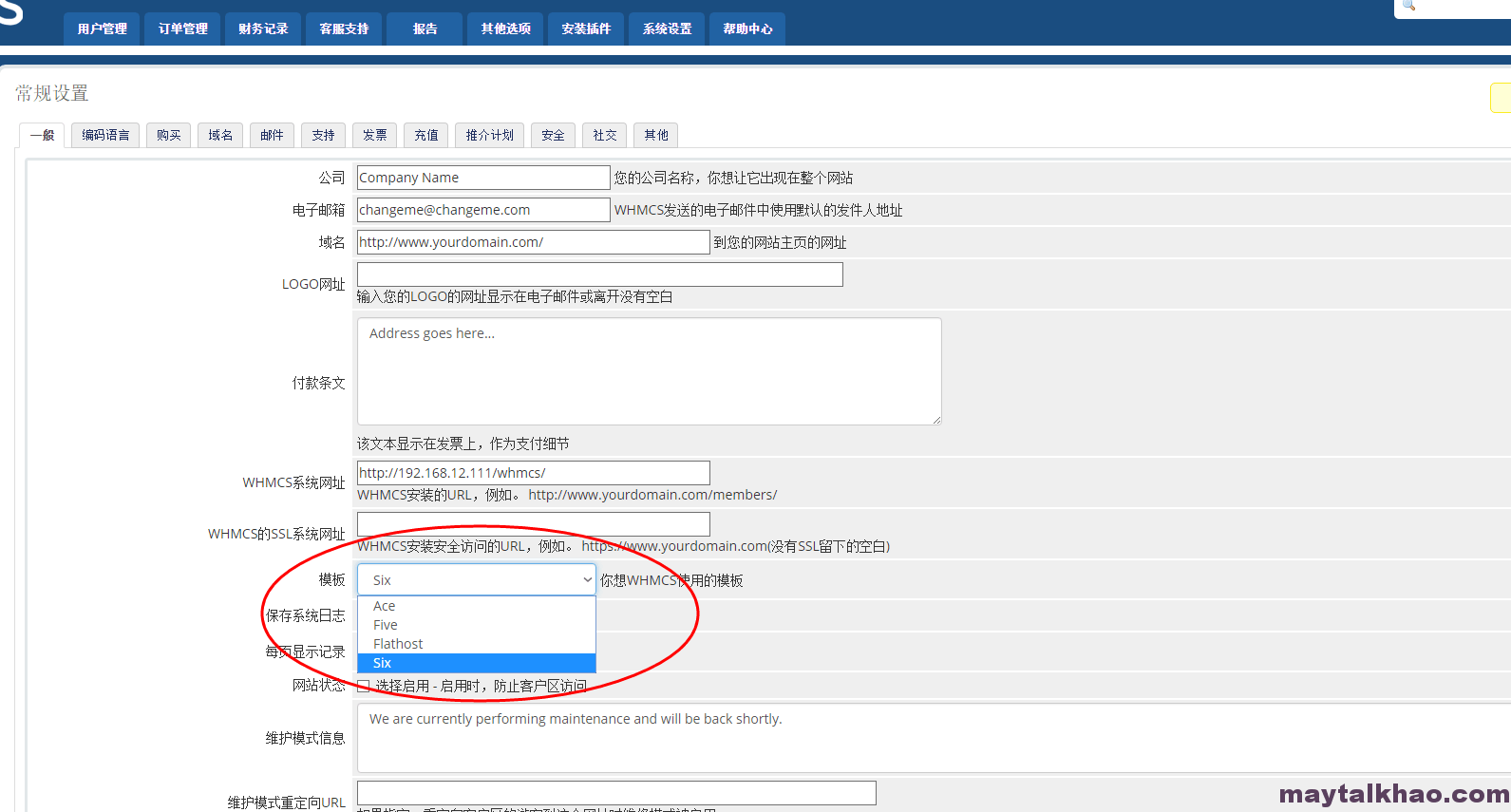
Task: Open the 安装插件 menu
Action: pyautogui.click(x=586, y=28)
